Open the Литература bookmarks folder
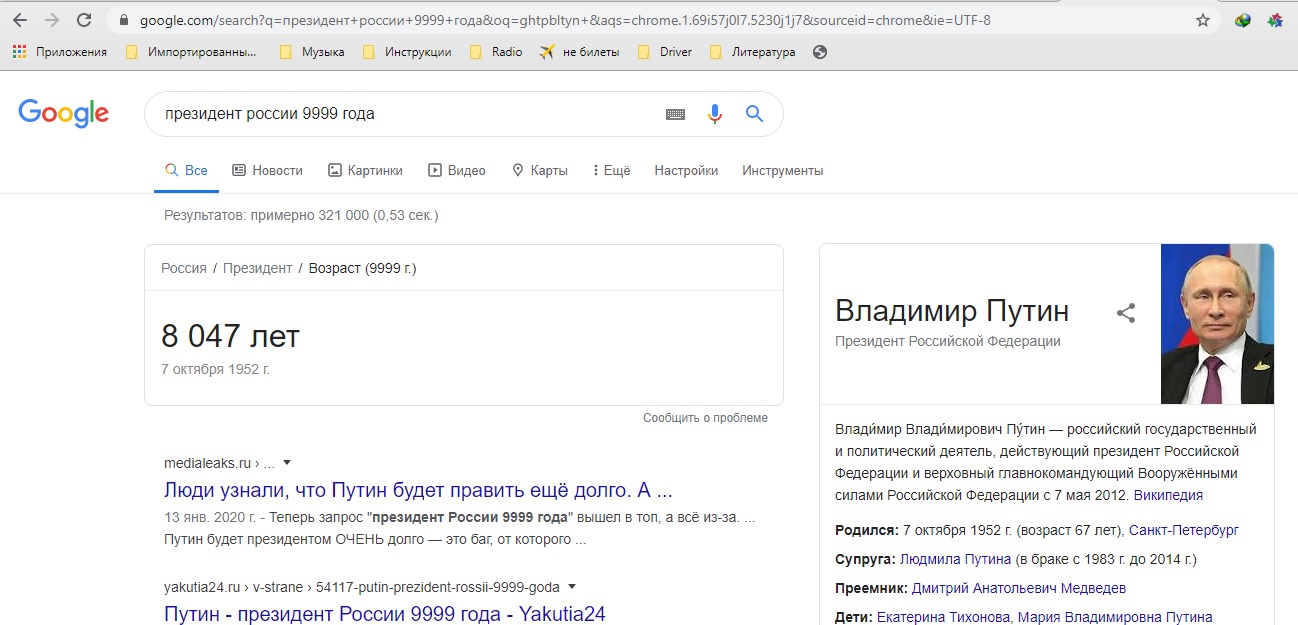Screen dimensions: 1298x625 [x=752, y=52]
